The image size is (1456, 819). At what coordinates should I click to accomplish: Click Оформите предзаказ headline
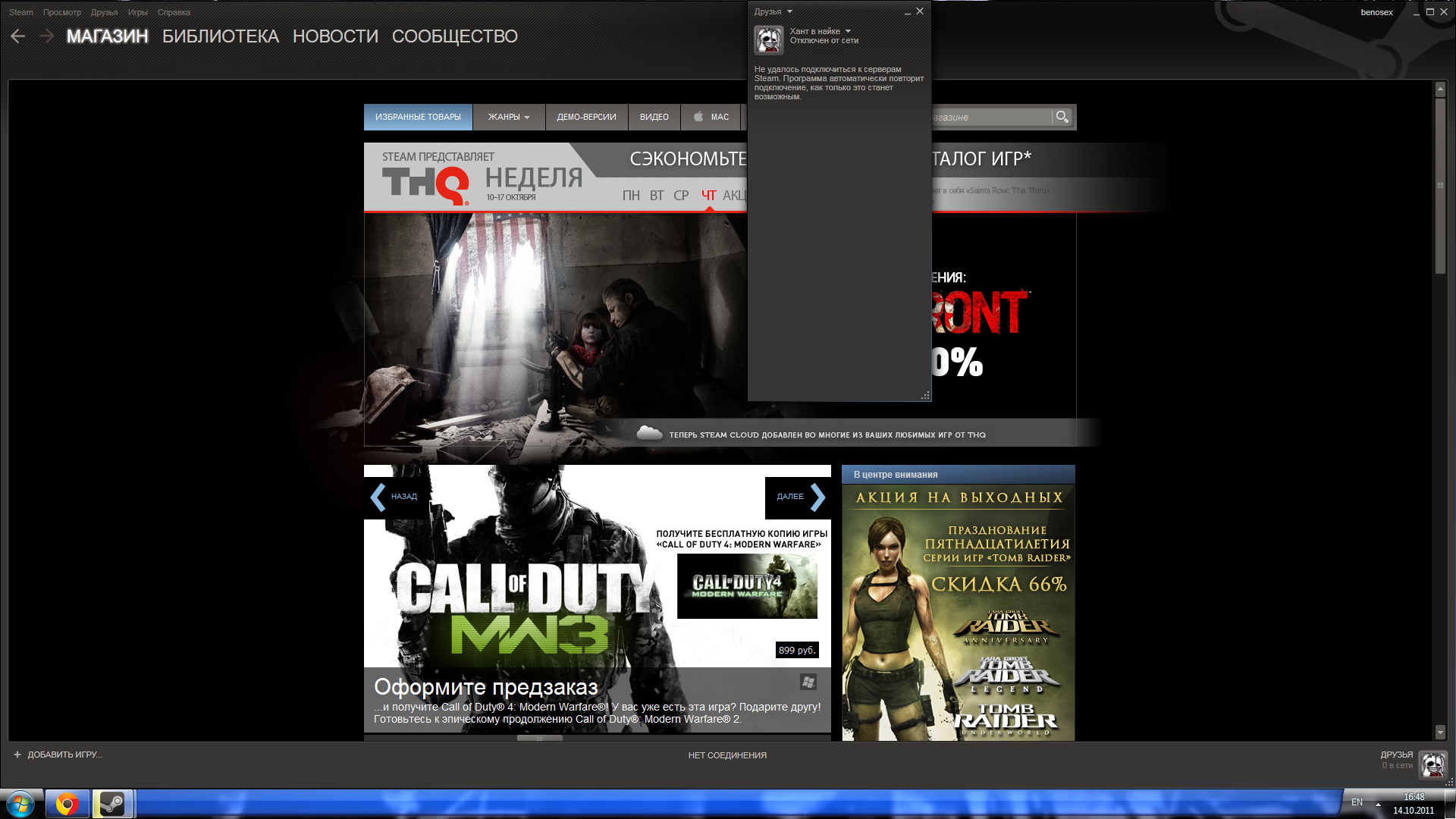pos(486,687)
